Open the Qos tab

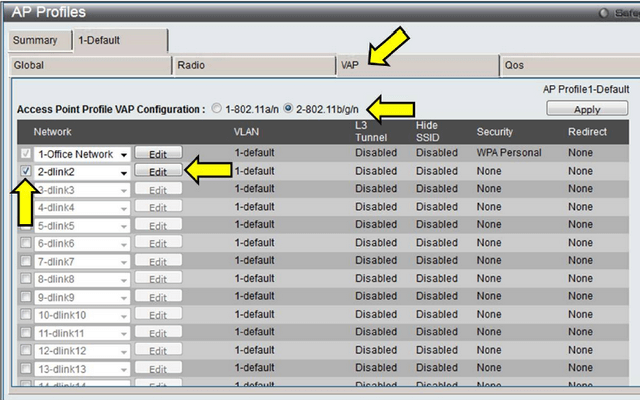[x=565, y=65]
